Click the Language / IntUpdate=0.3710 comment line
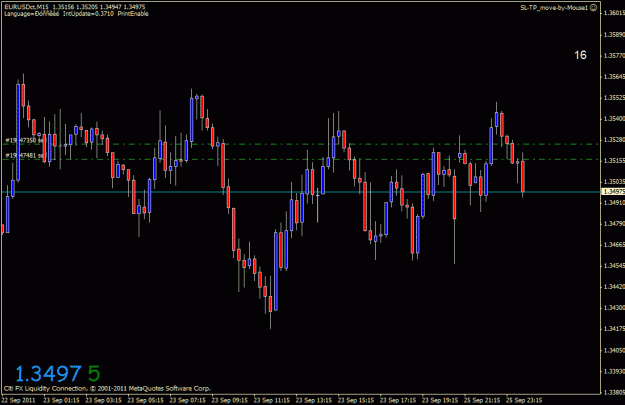Screen dimensions: 625x405 click(76, 14)
